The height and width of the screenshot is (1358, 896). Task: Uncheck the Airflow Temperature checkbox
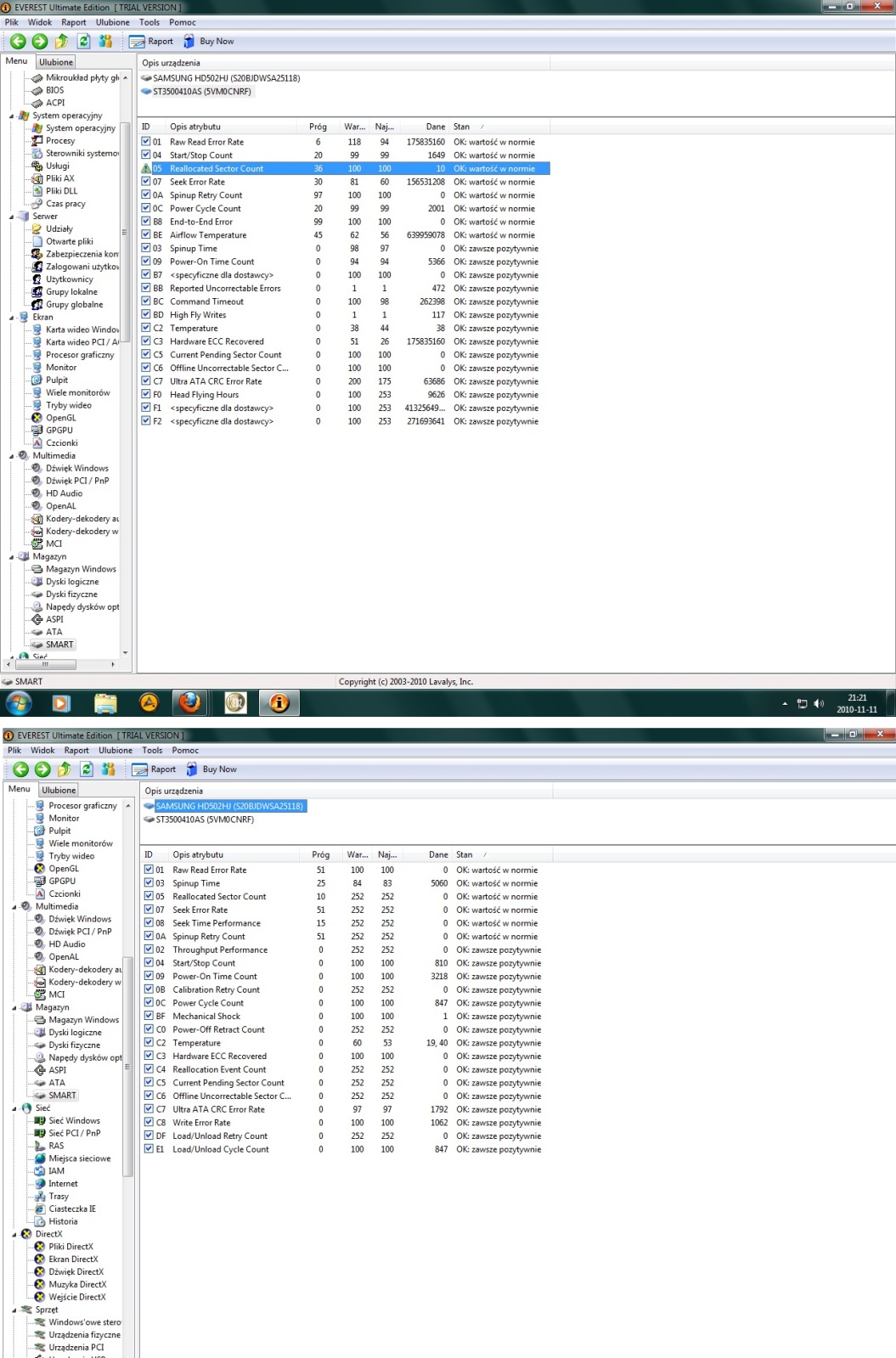click(146, 235)
